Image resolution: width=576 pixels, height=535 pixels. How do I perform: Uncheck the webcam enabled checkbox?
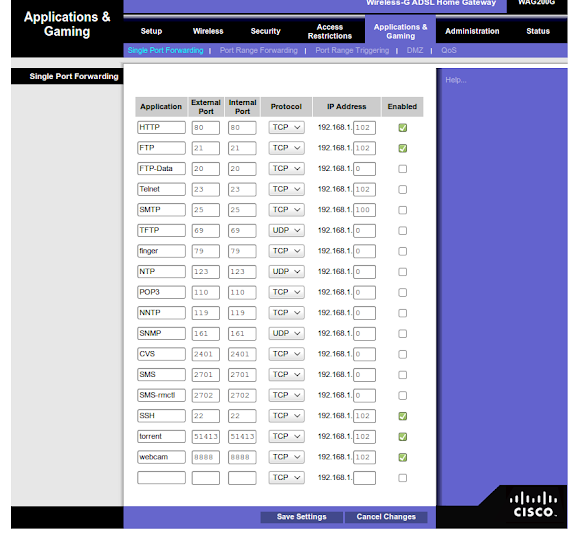[x=403, y=457]
